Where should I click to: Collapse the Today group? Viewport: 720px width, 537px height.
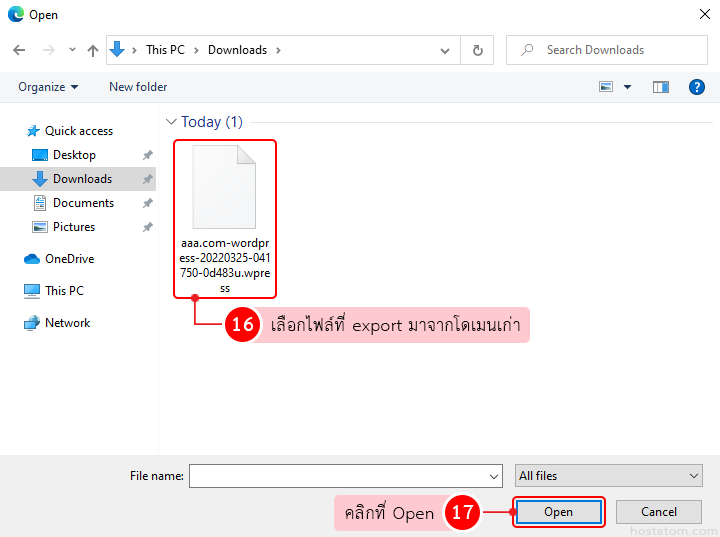[x=171, y=122]
